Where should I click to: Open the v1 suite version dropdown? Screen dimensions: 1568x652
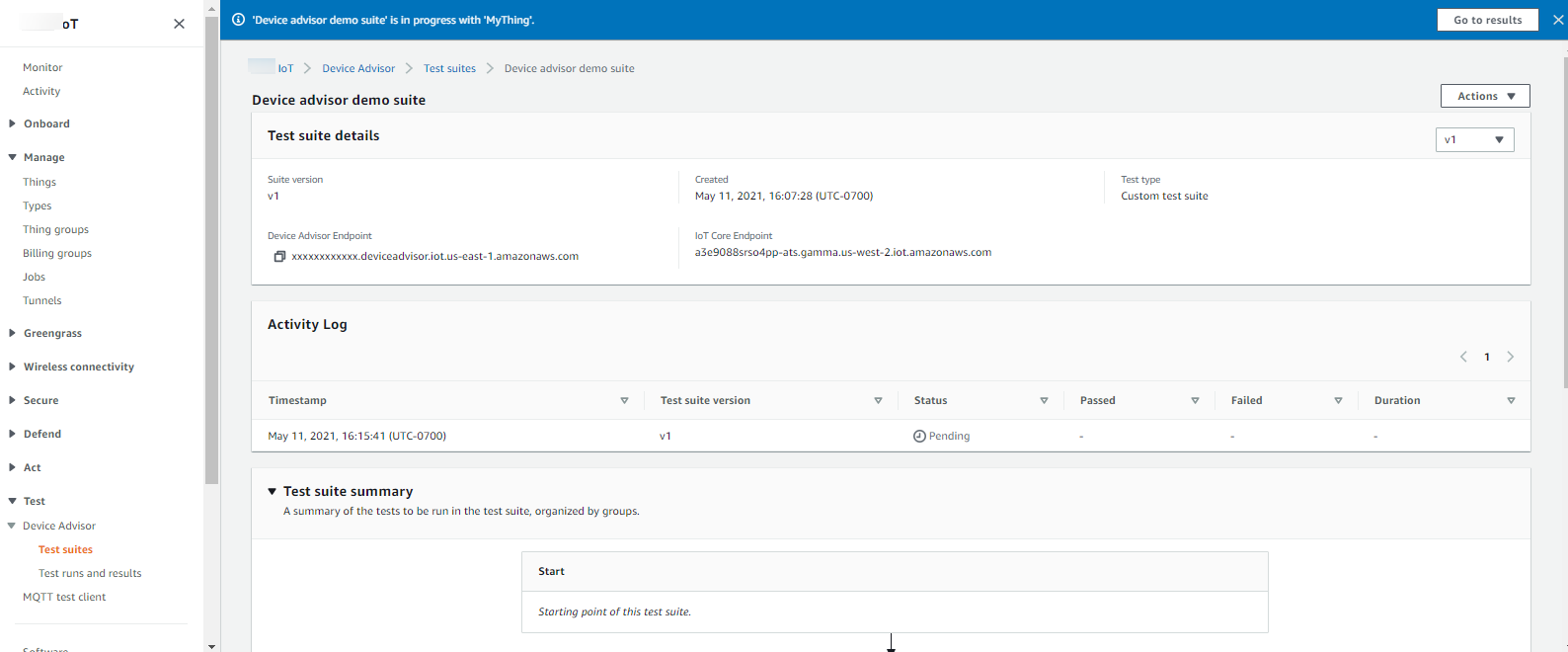pos(1474,140)
